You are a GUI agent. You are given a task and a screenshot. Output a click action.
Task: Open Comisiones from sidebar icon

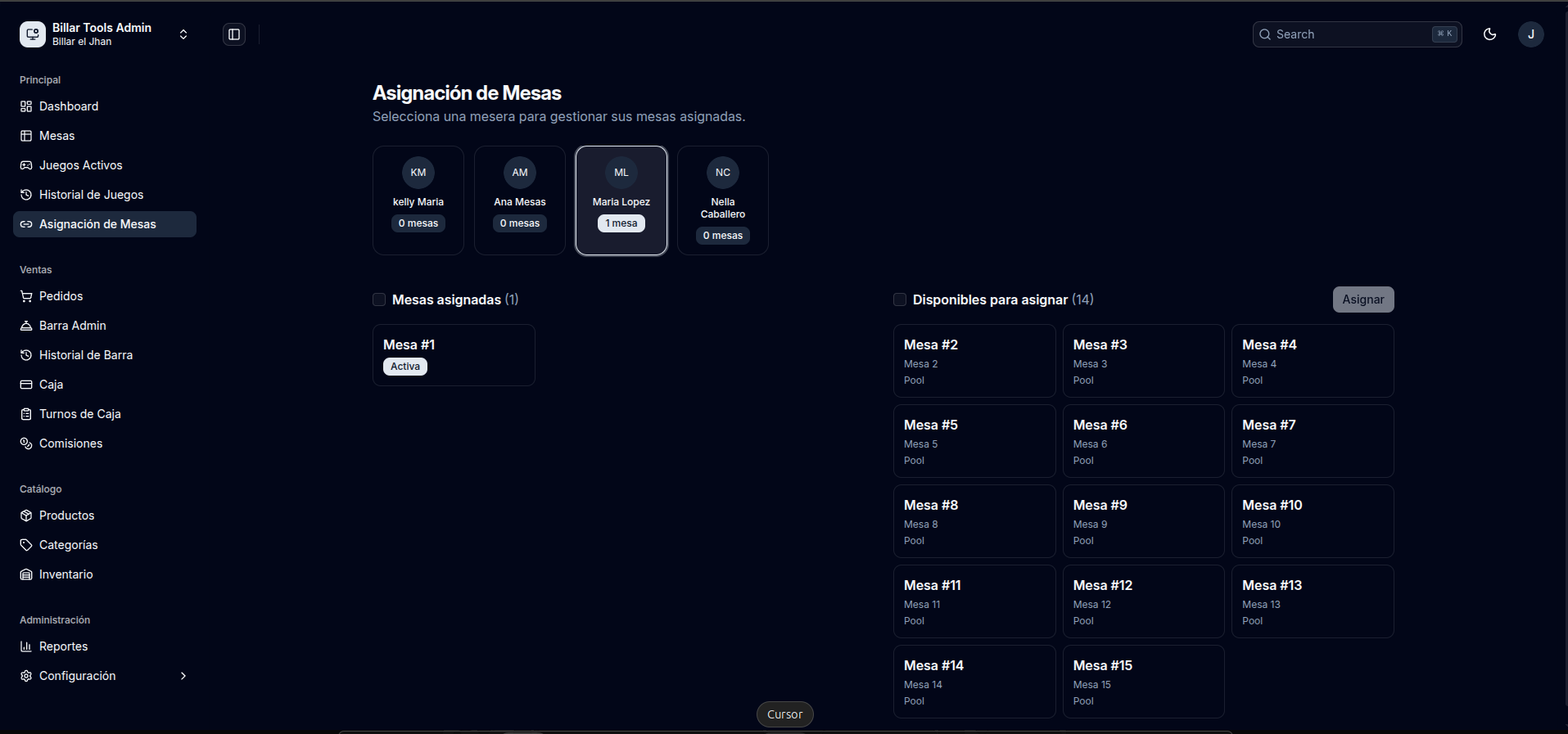click(x=26, y=444)
